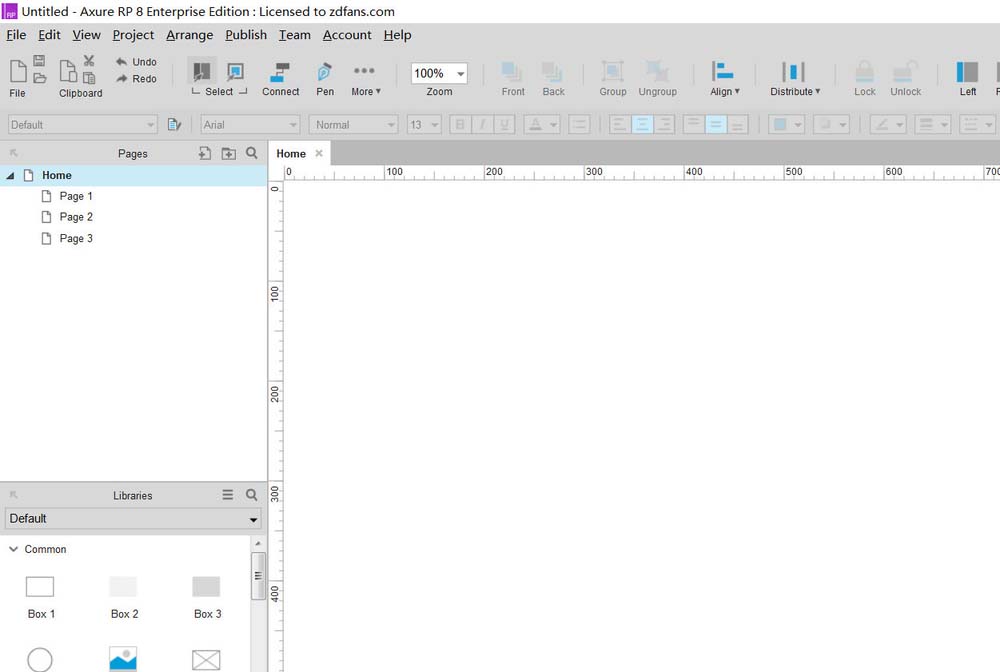The image size is (1000, 672).
Task: Click the Undo button
Action: pos(136,62)
